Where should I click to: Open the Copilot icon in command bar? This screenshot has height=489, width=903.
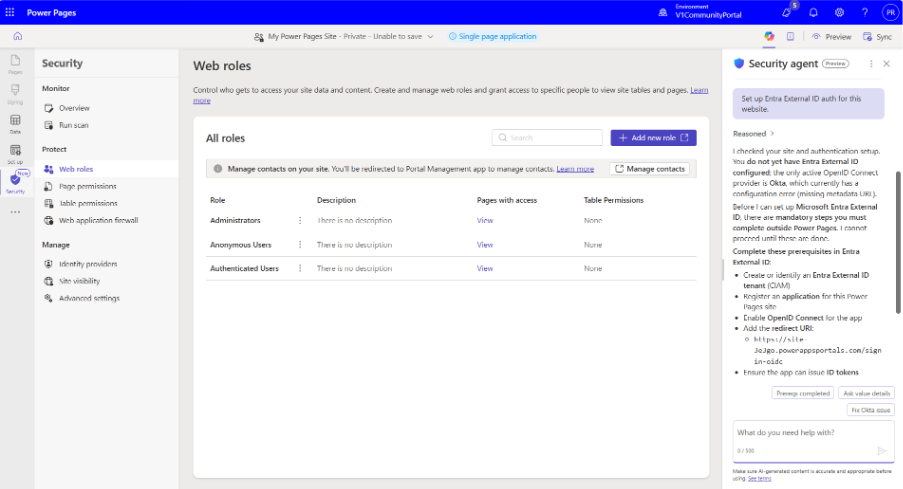coord(769,36)
